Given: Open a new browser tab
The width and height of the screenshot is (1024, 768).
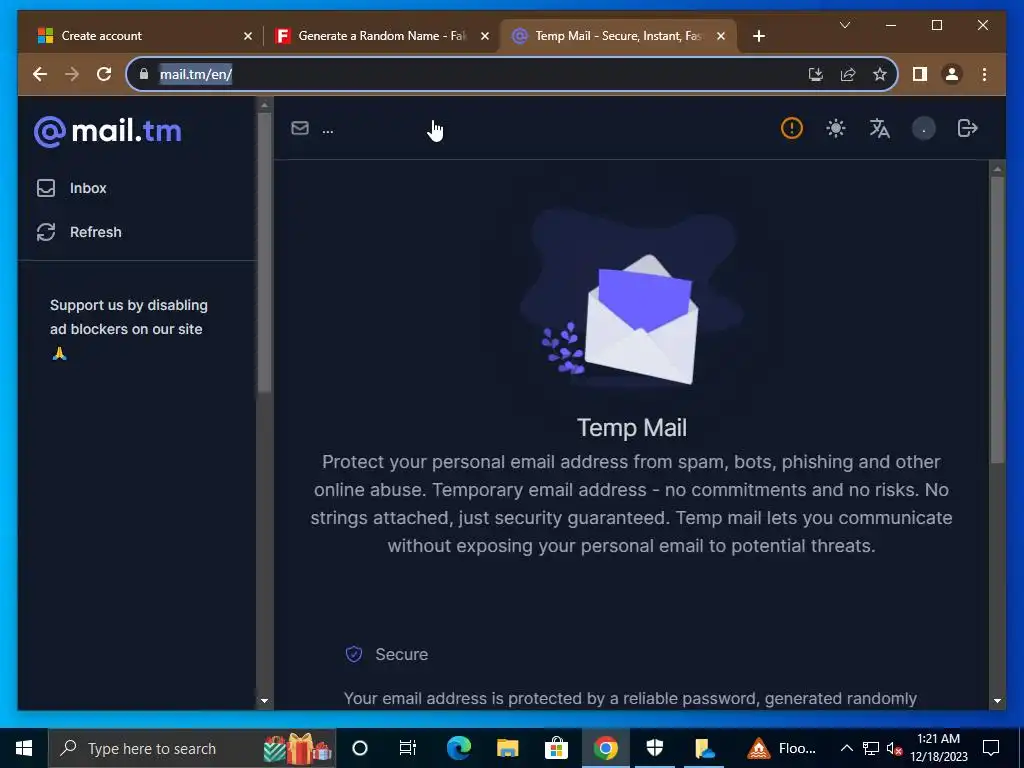Looking at the screenshot, I should [758, 36].
